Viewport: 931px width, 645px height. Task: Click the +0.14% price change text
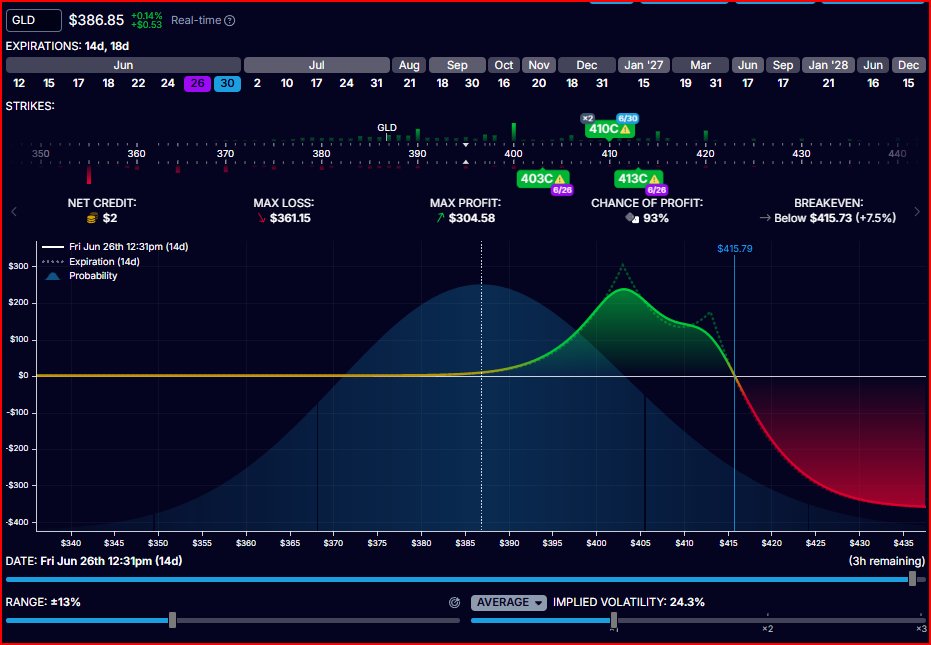point(147,15)
